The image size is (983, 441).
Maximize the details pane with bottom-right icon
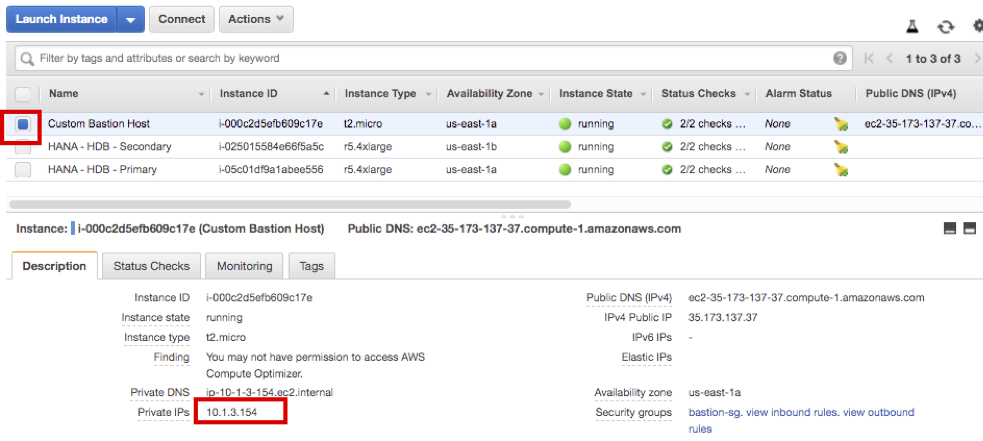click(968, 229)
